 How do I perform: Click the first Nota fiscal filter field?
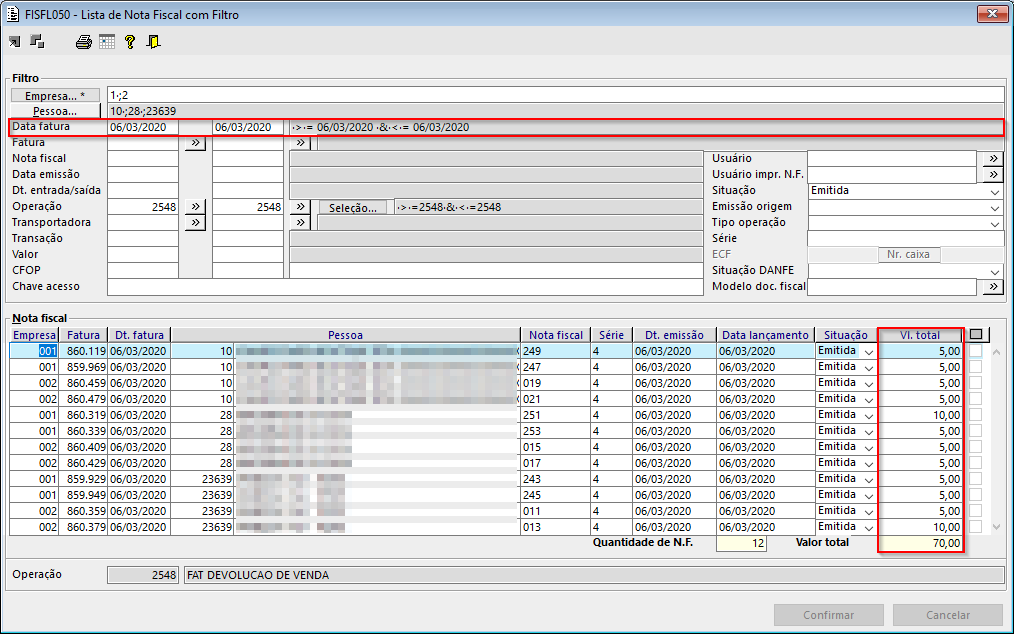[142, 158]
